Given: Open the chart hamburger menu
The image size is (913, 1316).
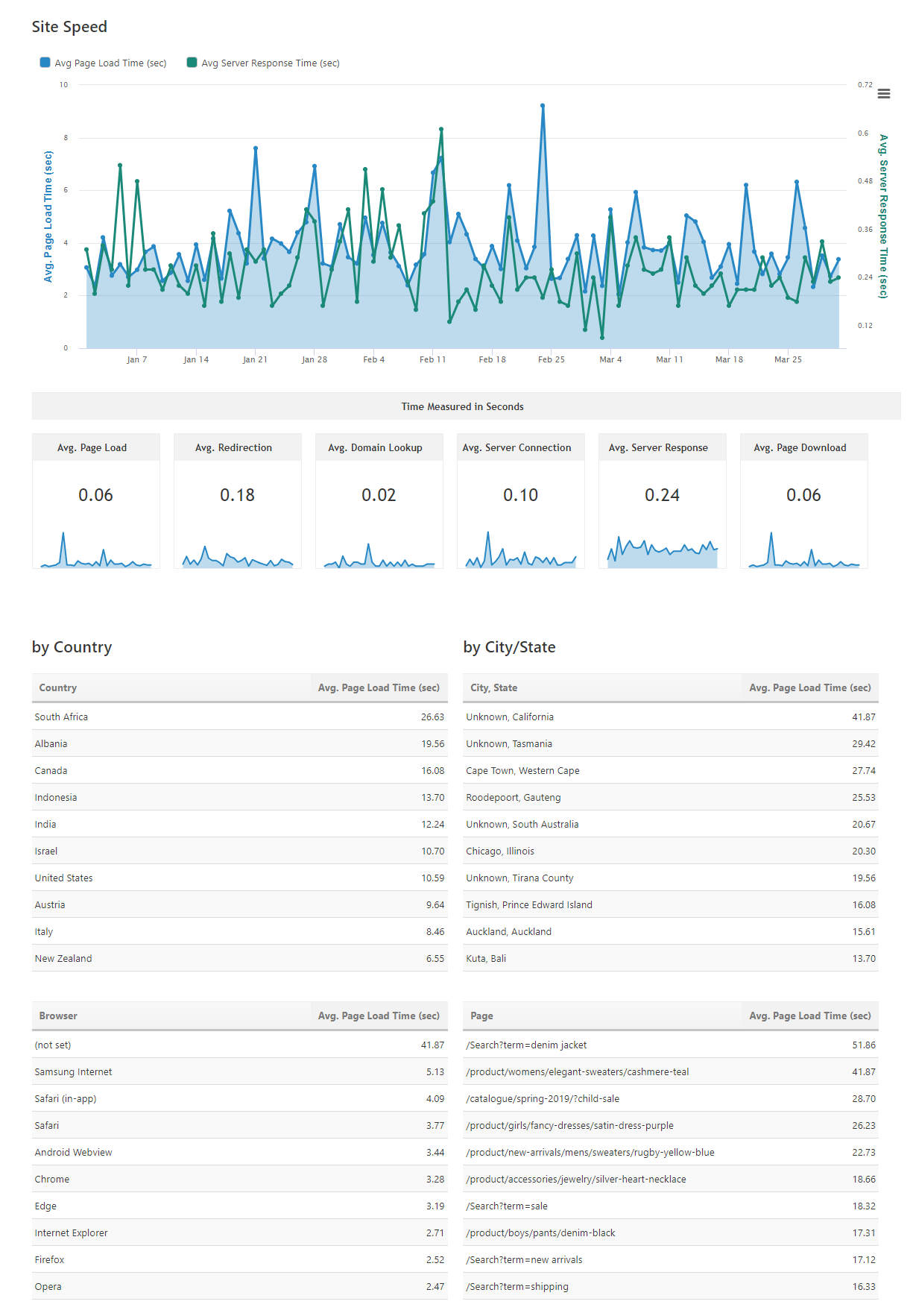Looking at the screenshot, I should [884, 93].
